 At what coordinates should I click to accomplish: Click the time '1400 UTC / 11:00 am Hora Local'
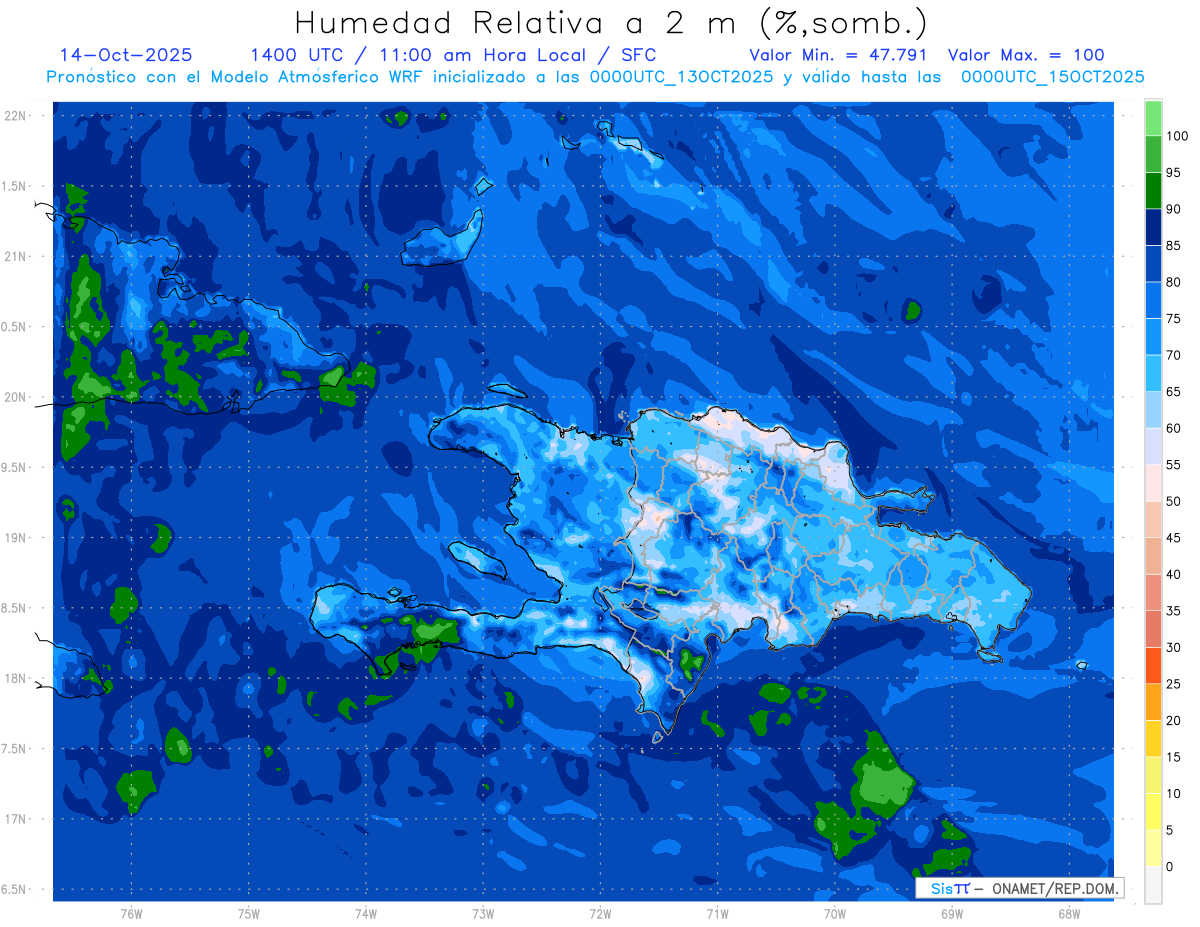pyautogui.click(x=417, y=55)
